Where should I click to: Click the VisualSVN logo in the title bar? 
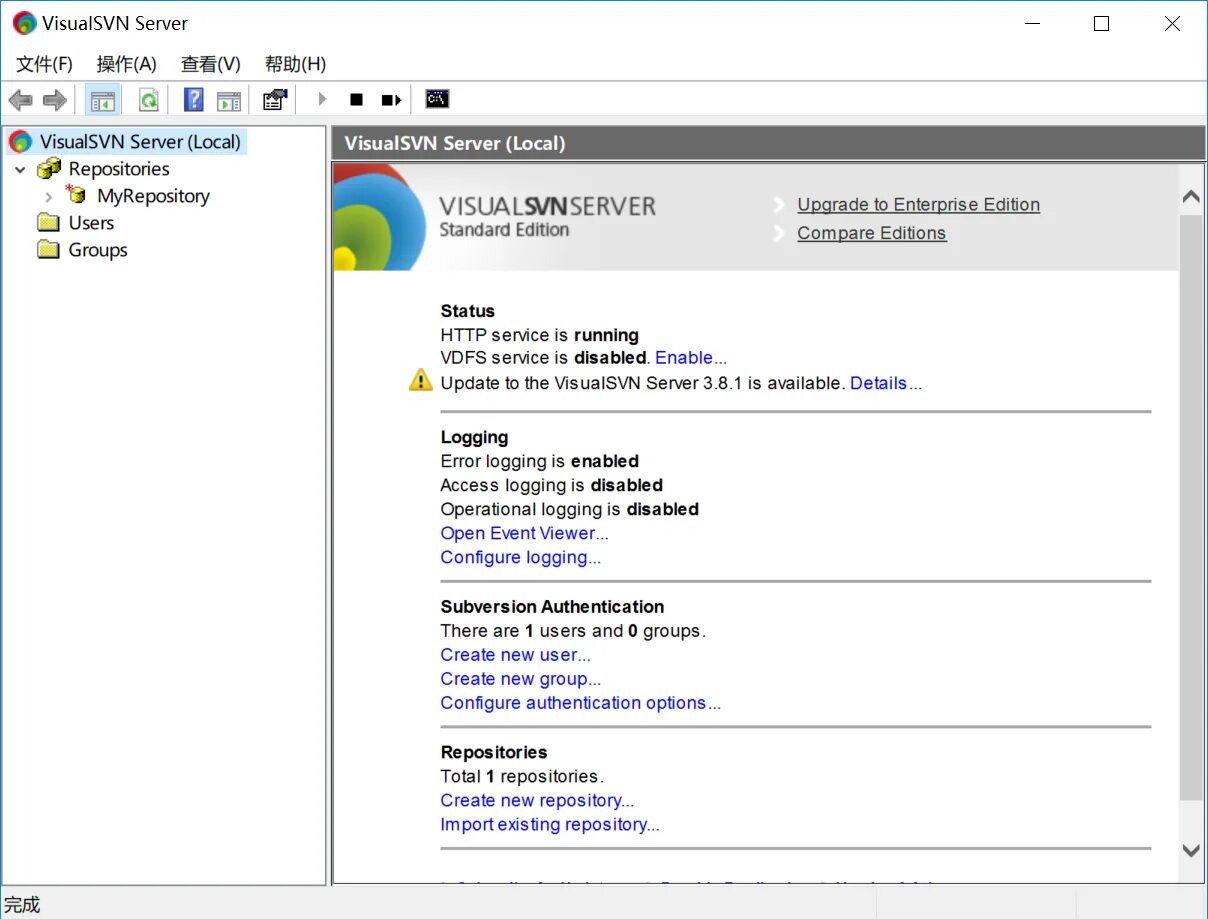(x=24, y=23)
